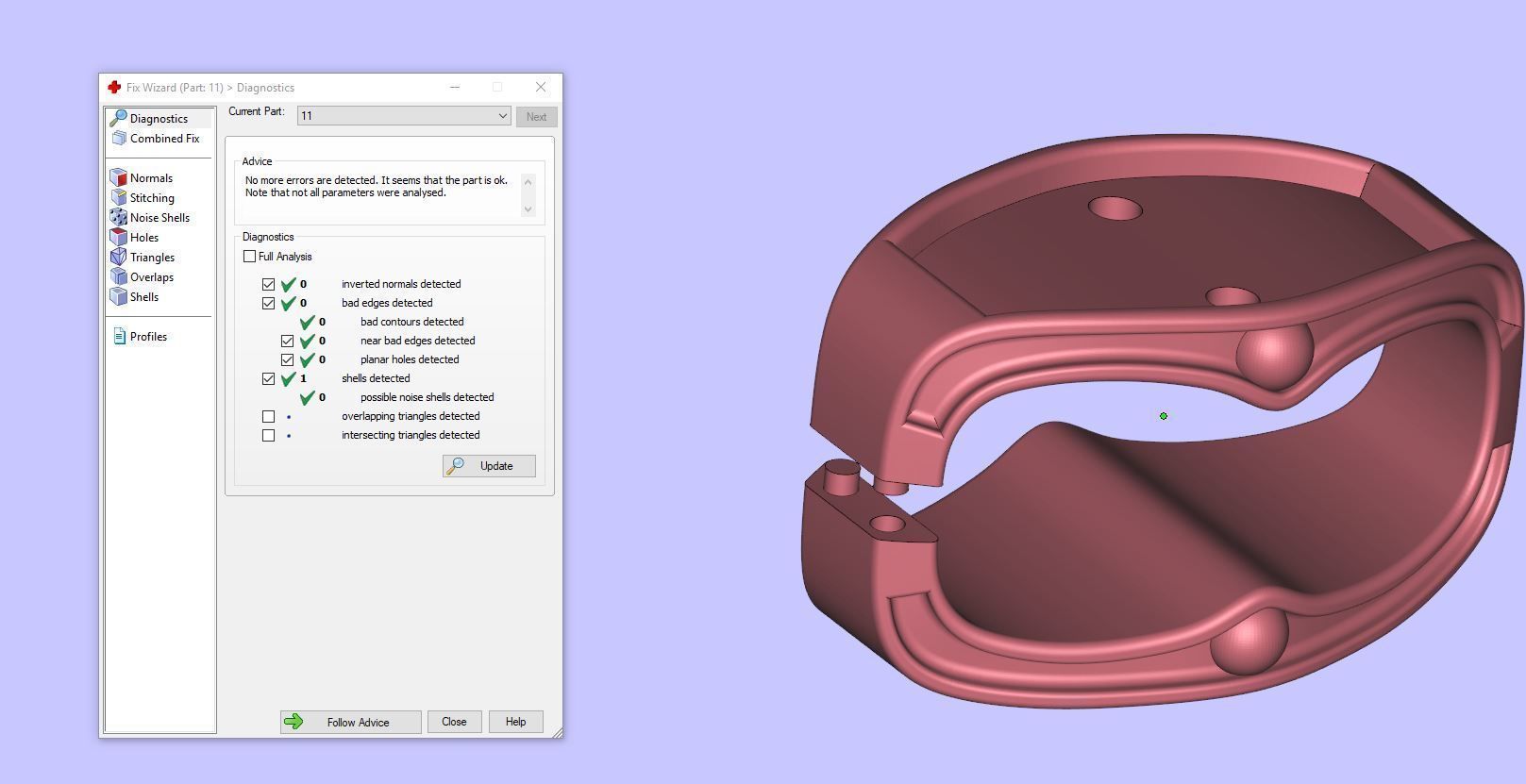Image resolution: width=1526 pixels, height=784 pixels.
Task: Click Advice box scroll down arrow
Action: pyautogui.click(x=528, y=209)
